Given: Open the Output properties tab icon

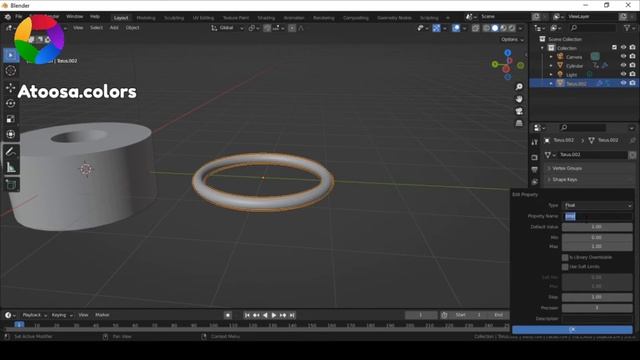Looking at the screenshot, I should click(x=534, y=170).
